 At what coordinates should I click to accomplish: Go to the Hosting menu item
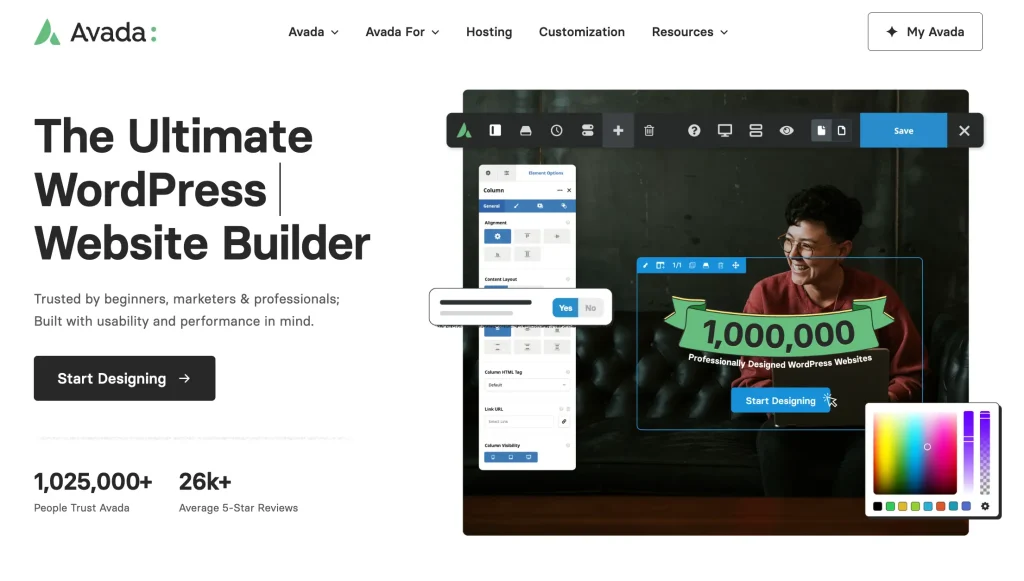point(489,32)
